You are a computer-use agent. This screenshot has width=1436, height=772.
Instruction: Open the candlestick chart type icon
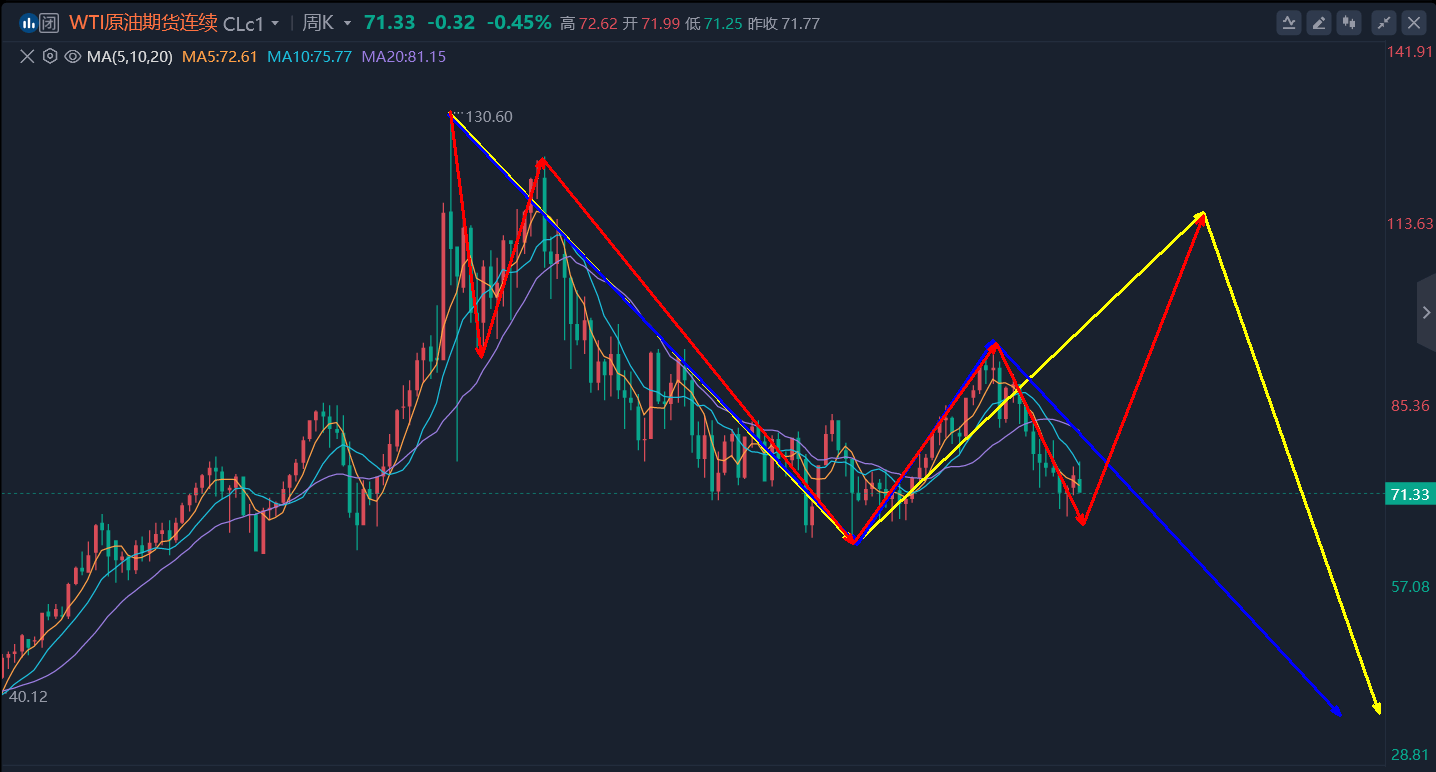(1351, 22)
